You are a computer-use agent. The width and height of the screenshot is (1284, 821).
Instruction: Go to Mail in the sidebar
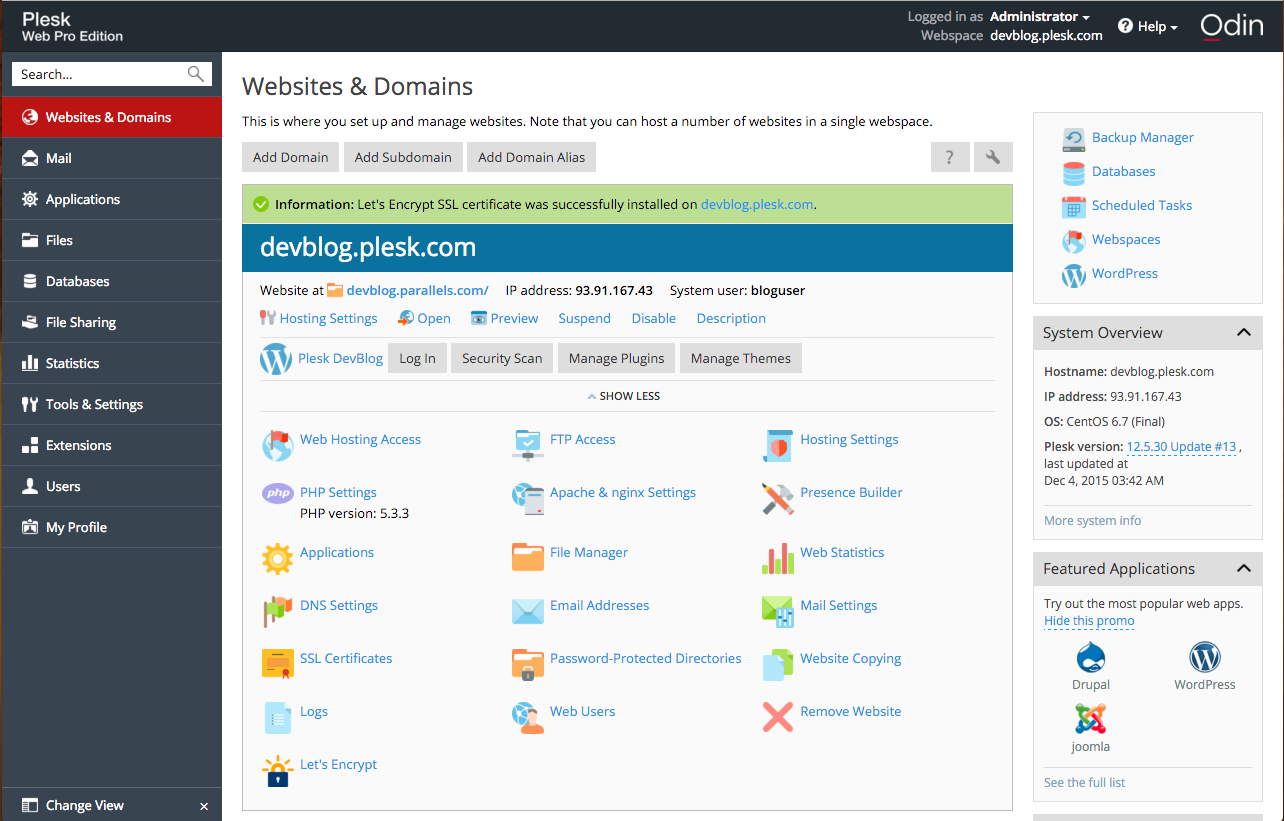click(111, 158)
